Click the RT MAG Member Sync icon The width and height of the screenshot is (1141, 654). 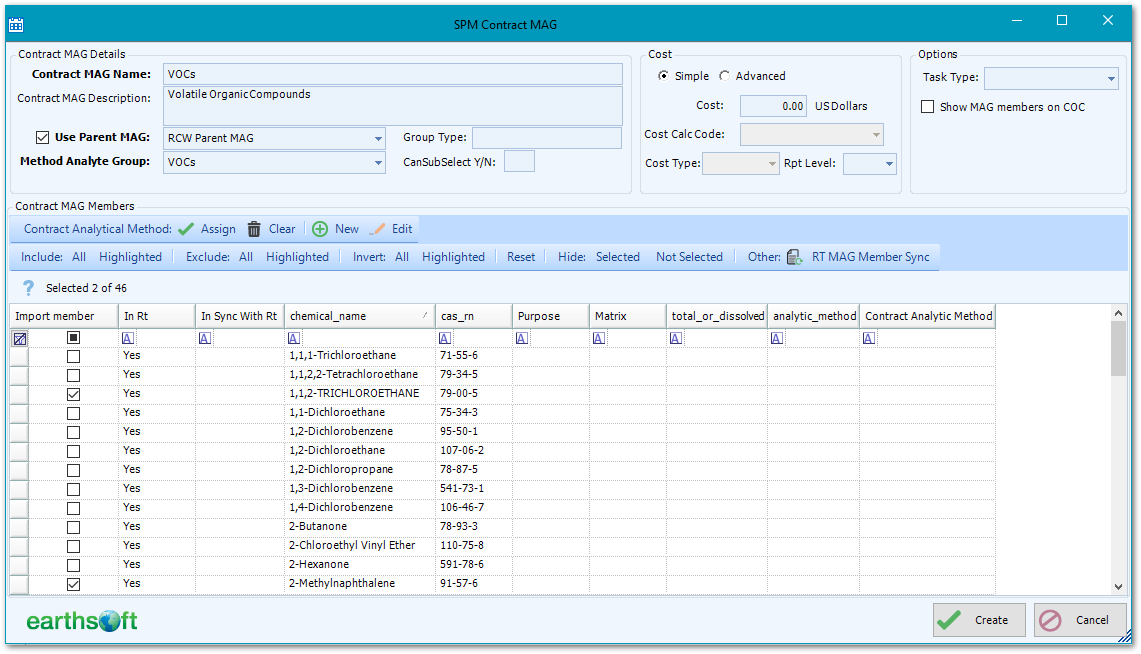click(x=795, y=256)
